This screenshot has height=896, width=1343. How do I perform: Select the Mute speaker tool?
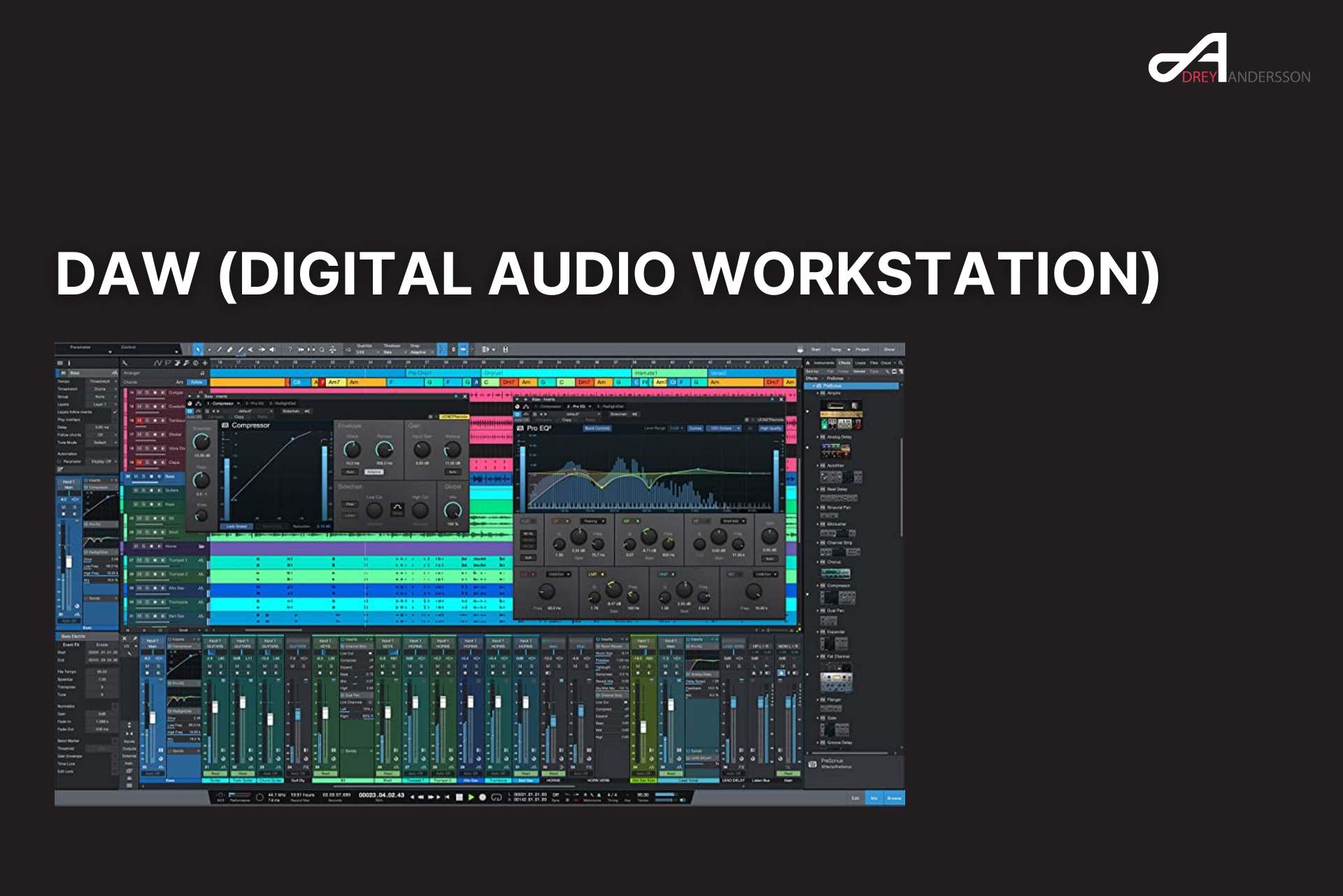[272, 350]
